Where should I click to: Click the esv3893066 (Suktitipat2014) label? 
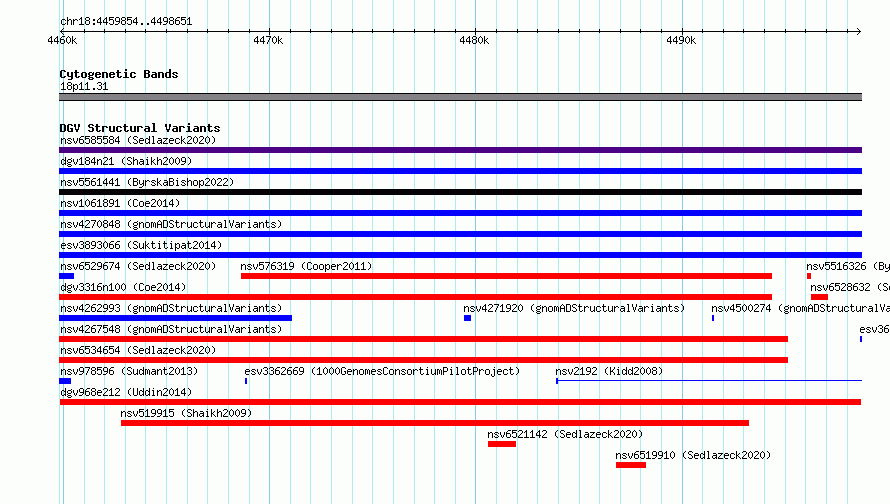141,245
